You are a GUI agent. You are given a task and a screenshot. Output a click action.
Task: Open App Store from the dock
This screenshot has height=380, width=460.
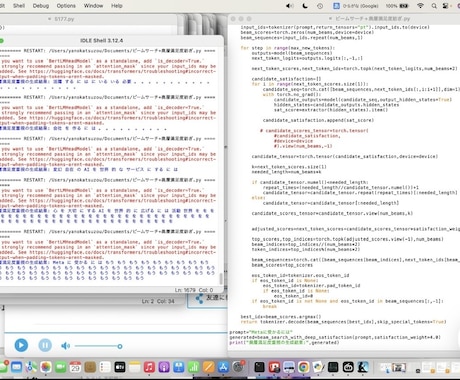(x=223, y=367)
